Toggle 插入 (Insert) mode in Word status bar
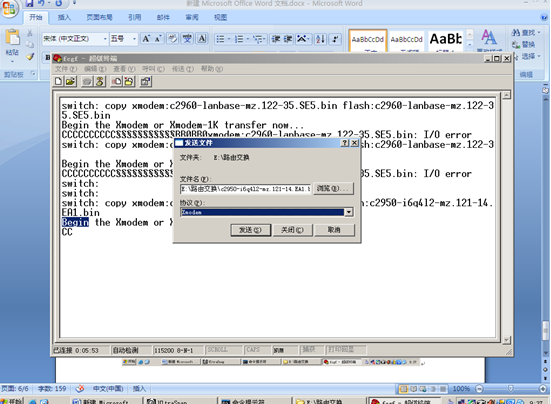The image size is (551, 404). (x=139, y=389)
